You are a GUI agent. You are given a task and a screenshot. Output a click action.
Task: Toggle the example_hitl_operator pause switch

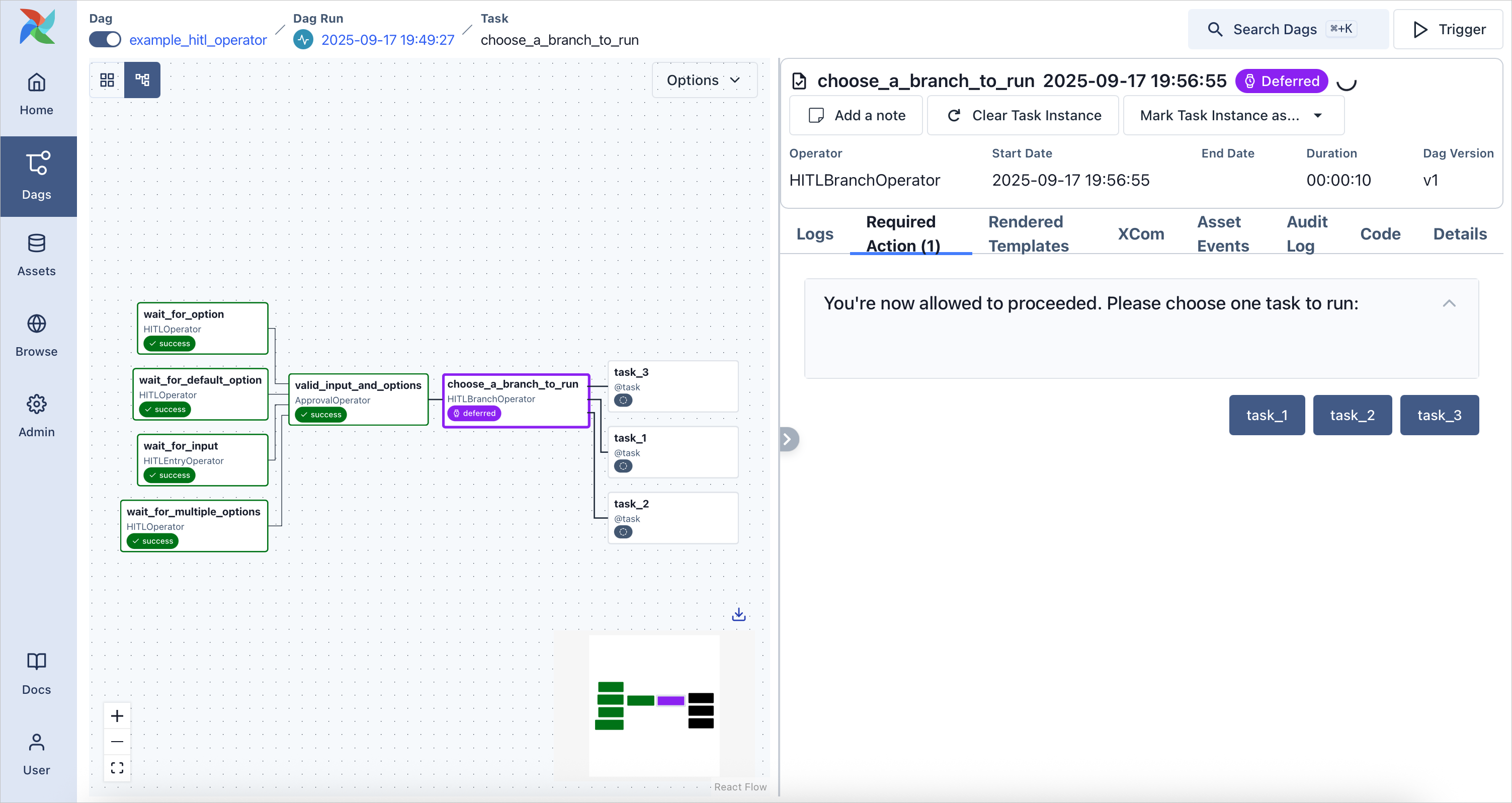coord(105,39)
